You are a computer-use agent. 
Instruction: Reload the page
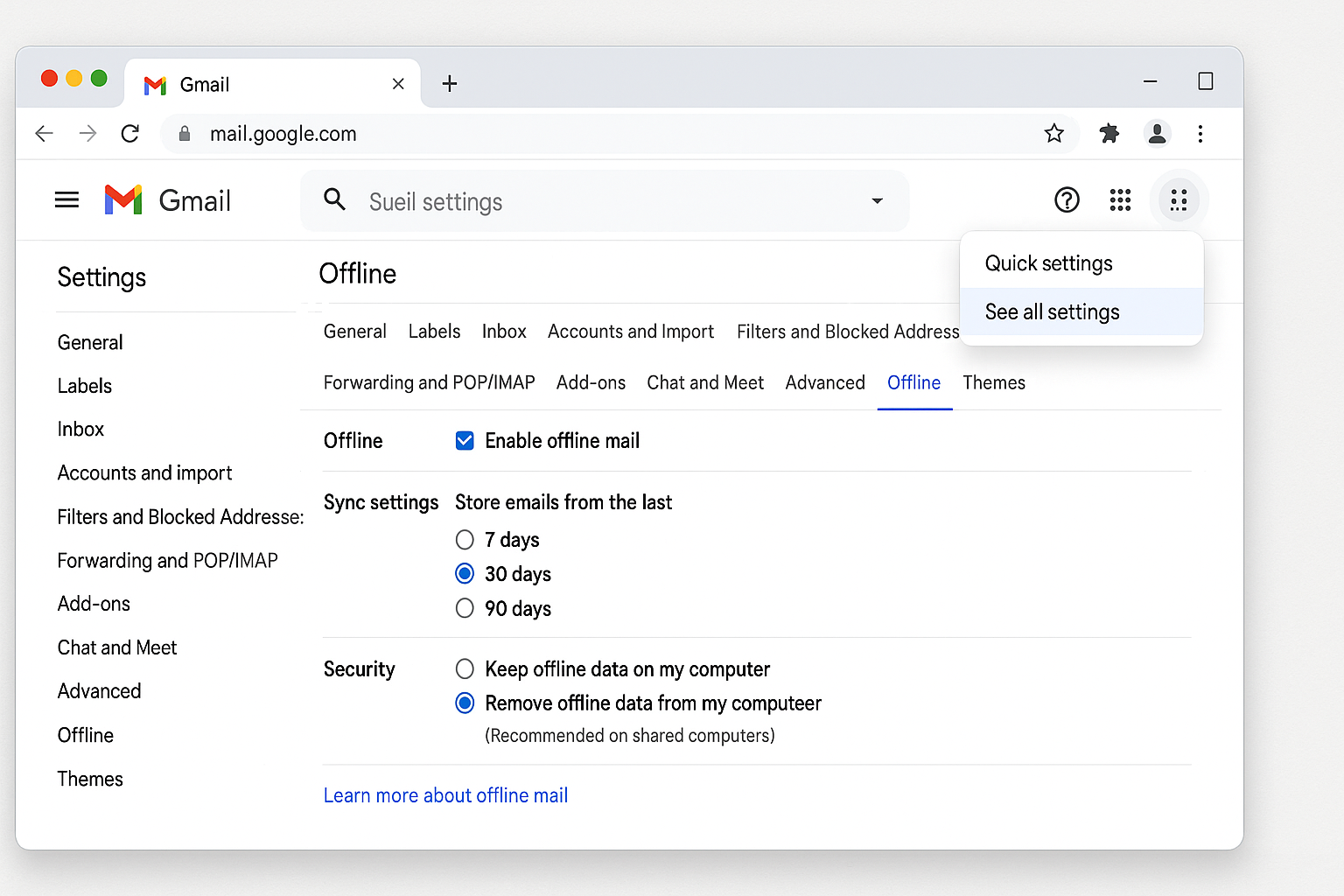130,133
